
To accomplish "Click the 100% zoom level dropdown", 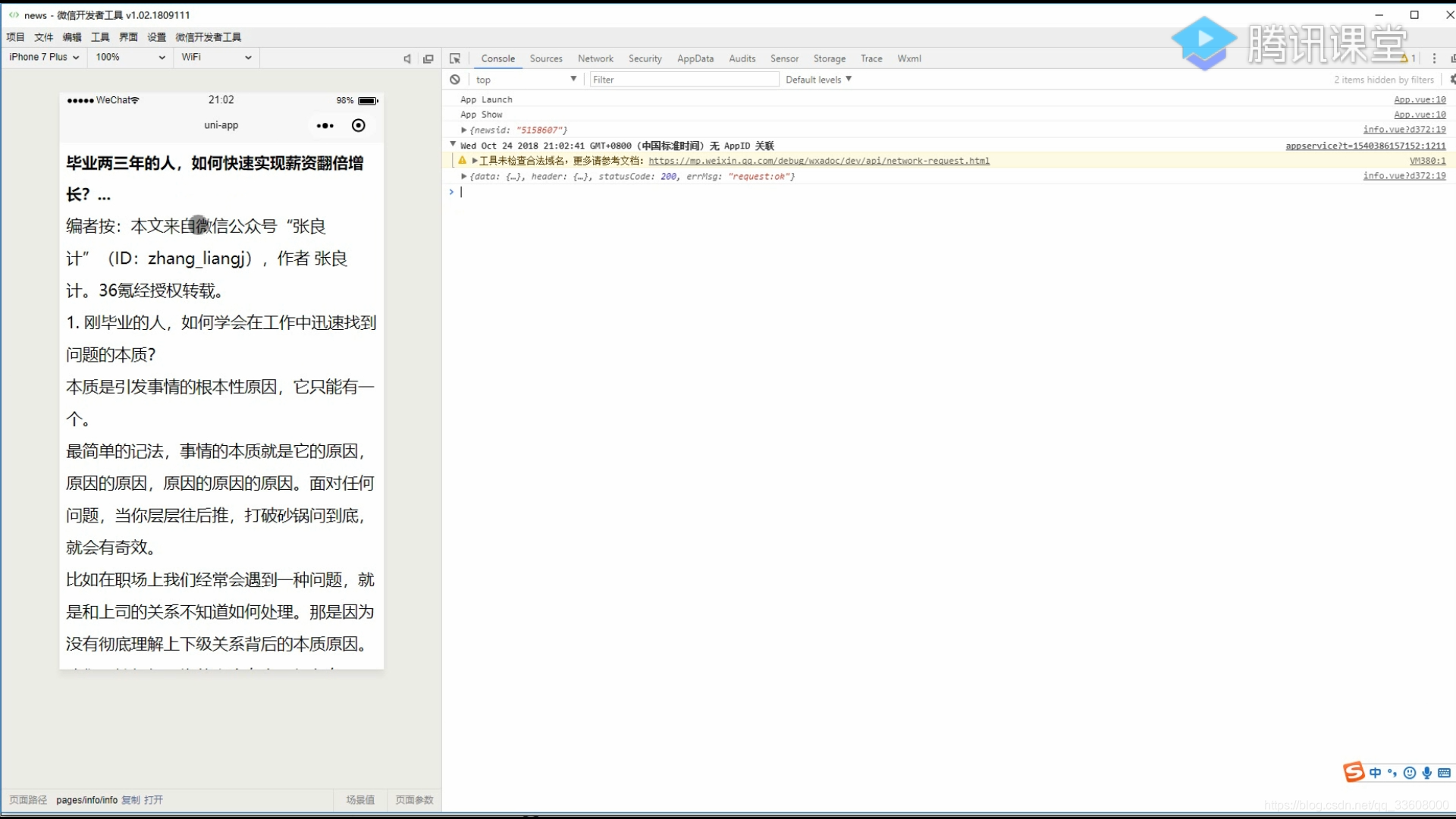I will pos(128,57).
